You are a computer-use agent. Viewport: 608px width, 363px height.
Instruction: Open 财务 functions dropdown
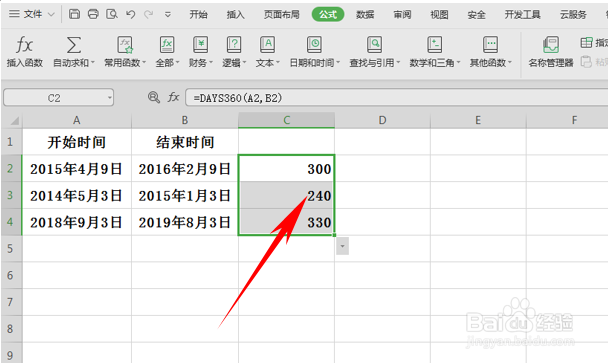coord(200,51)
